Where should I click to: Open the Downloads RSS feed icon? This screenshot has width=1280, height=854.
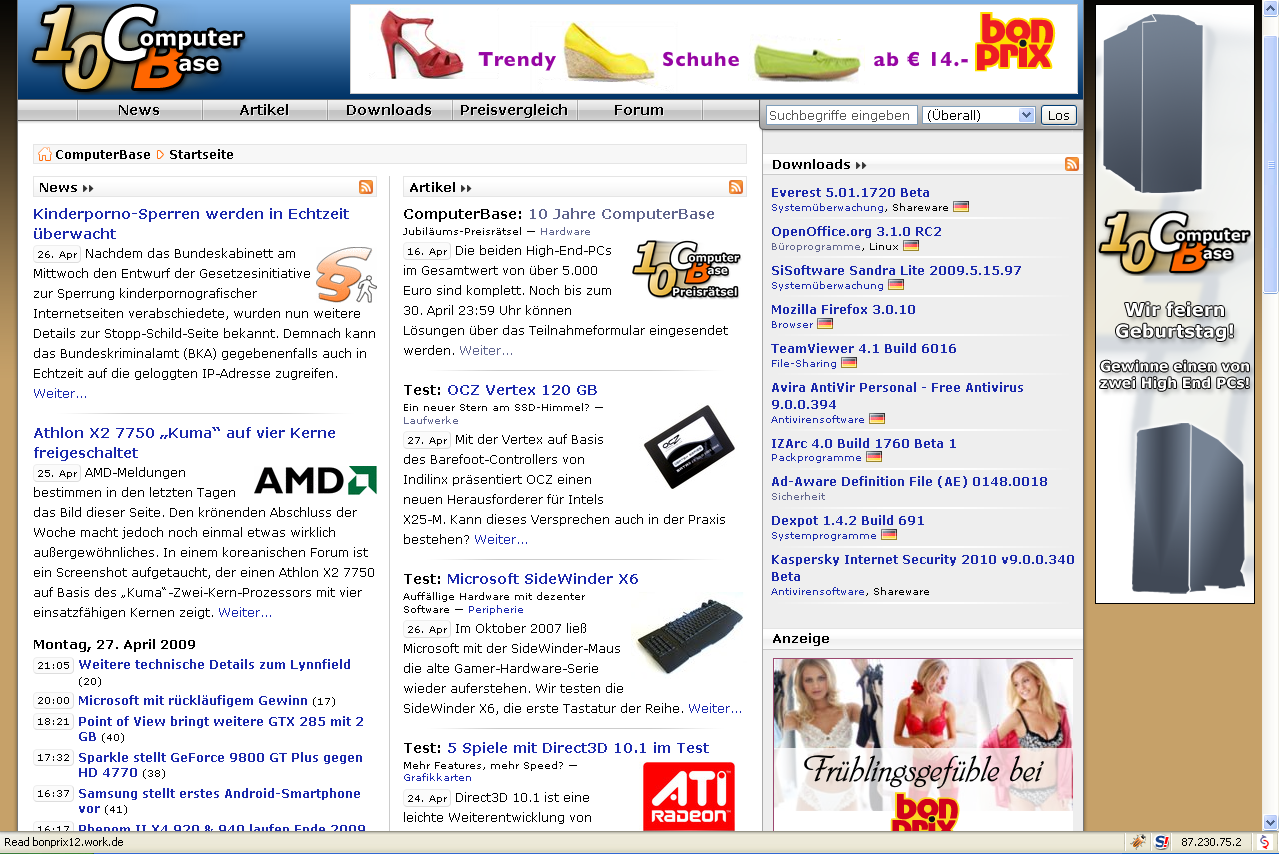pyautogui.click(x=1072, y=164)
